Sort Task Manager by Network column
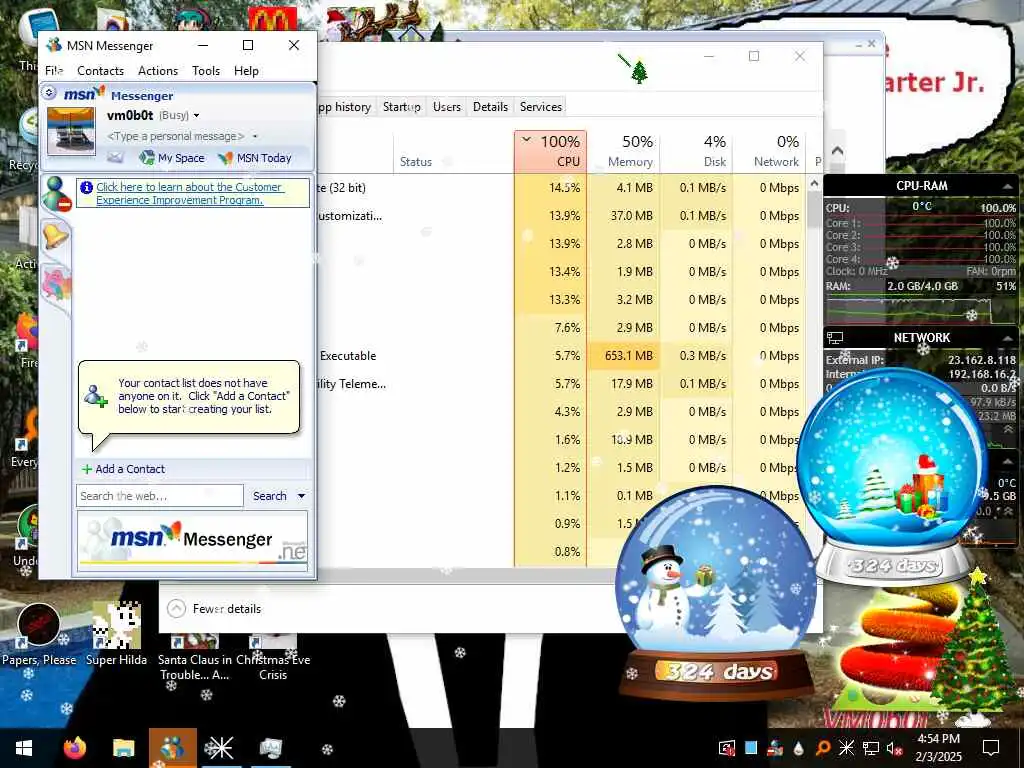Screen dimensions: 1024x768 coord(769,152)
